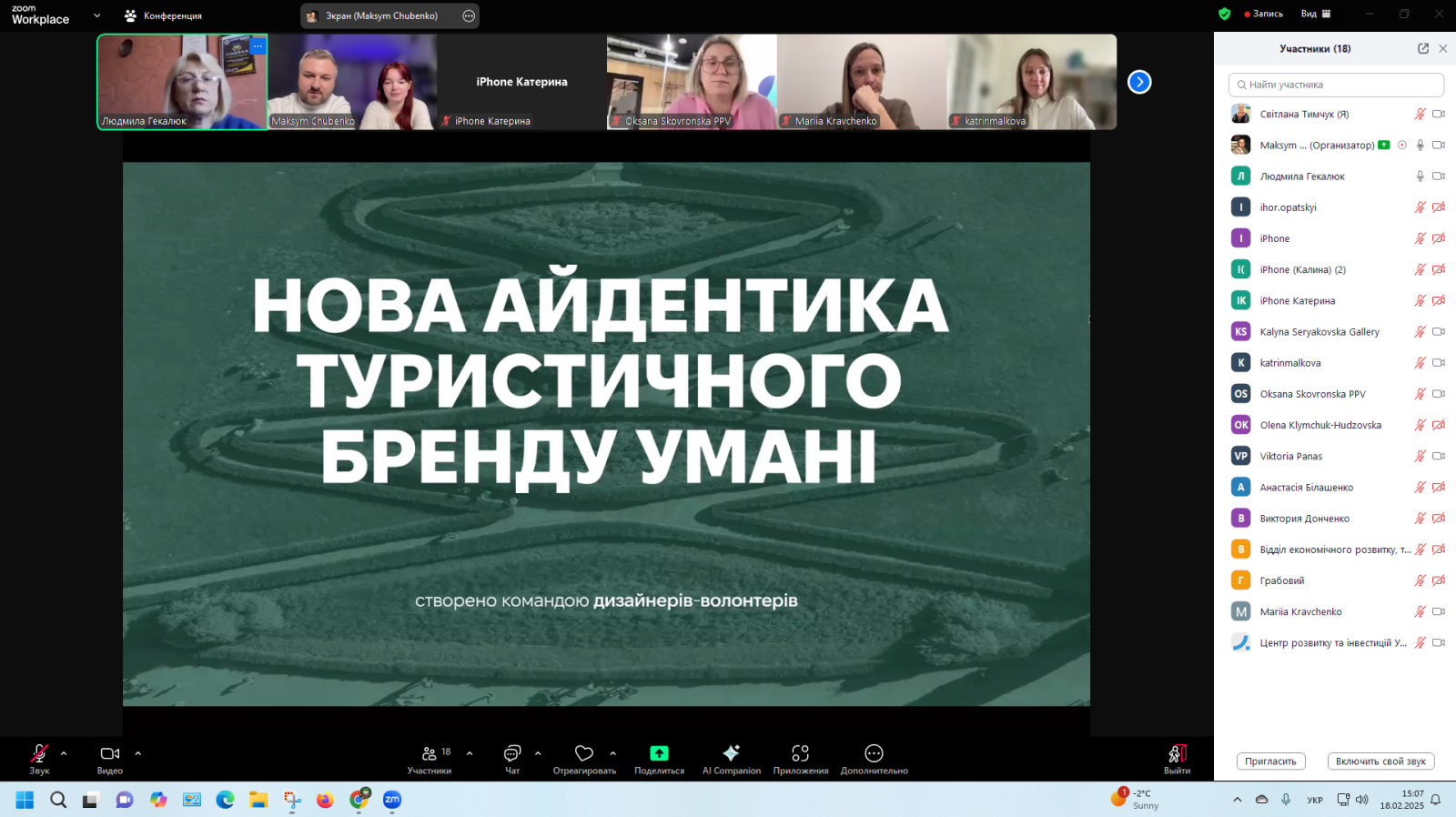Expand participants options arrow in bottom toolbar
1456x817 pixels.
pyautogui.click(x=470, y=753)
